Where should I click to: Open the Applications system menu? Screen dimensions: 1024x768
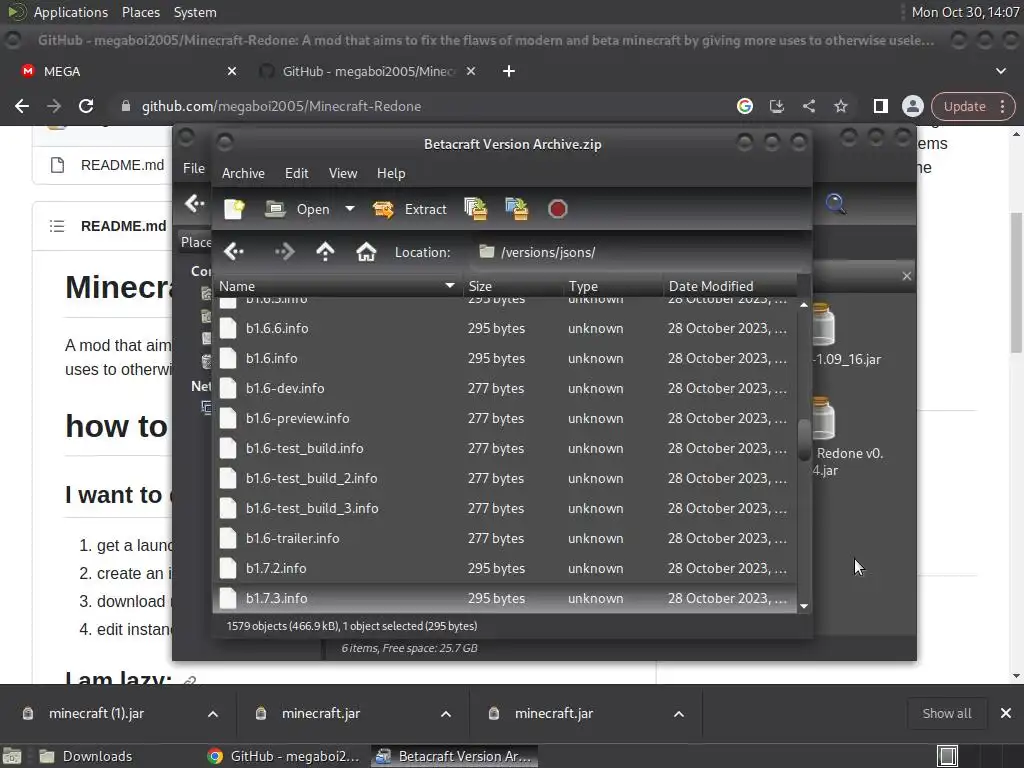click(71, 12)
